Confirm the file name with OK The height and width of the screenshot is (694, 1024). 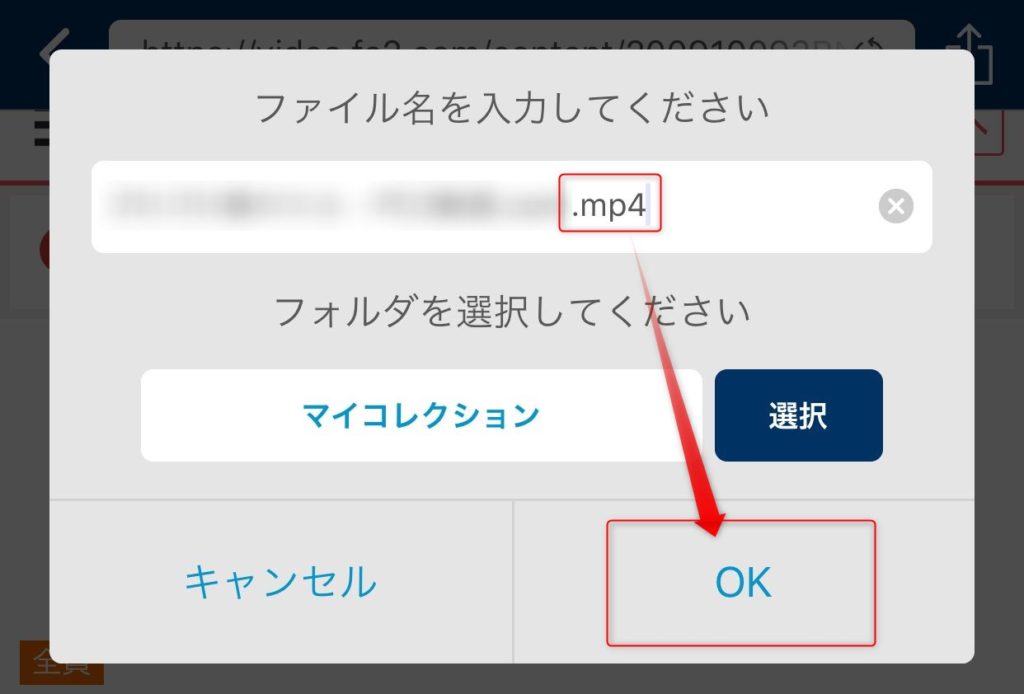tap(743, 582)
